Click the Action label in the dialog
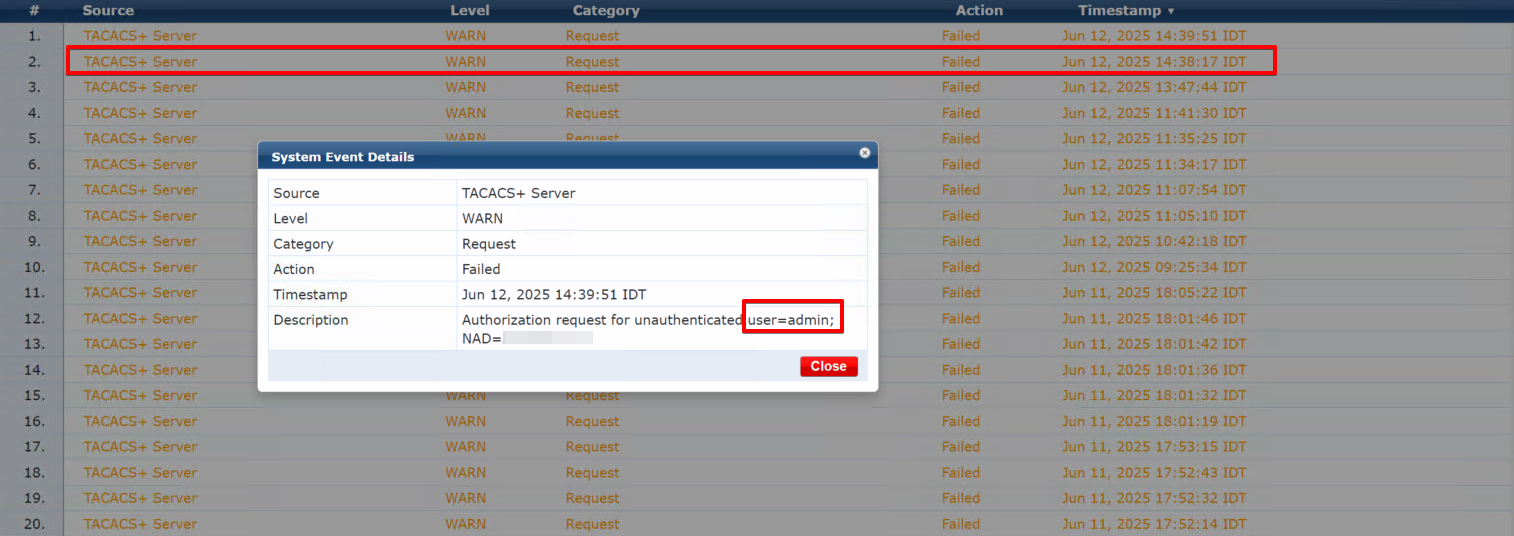The width and height of the screenshot is (1514, 536). point(294,269)
